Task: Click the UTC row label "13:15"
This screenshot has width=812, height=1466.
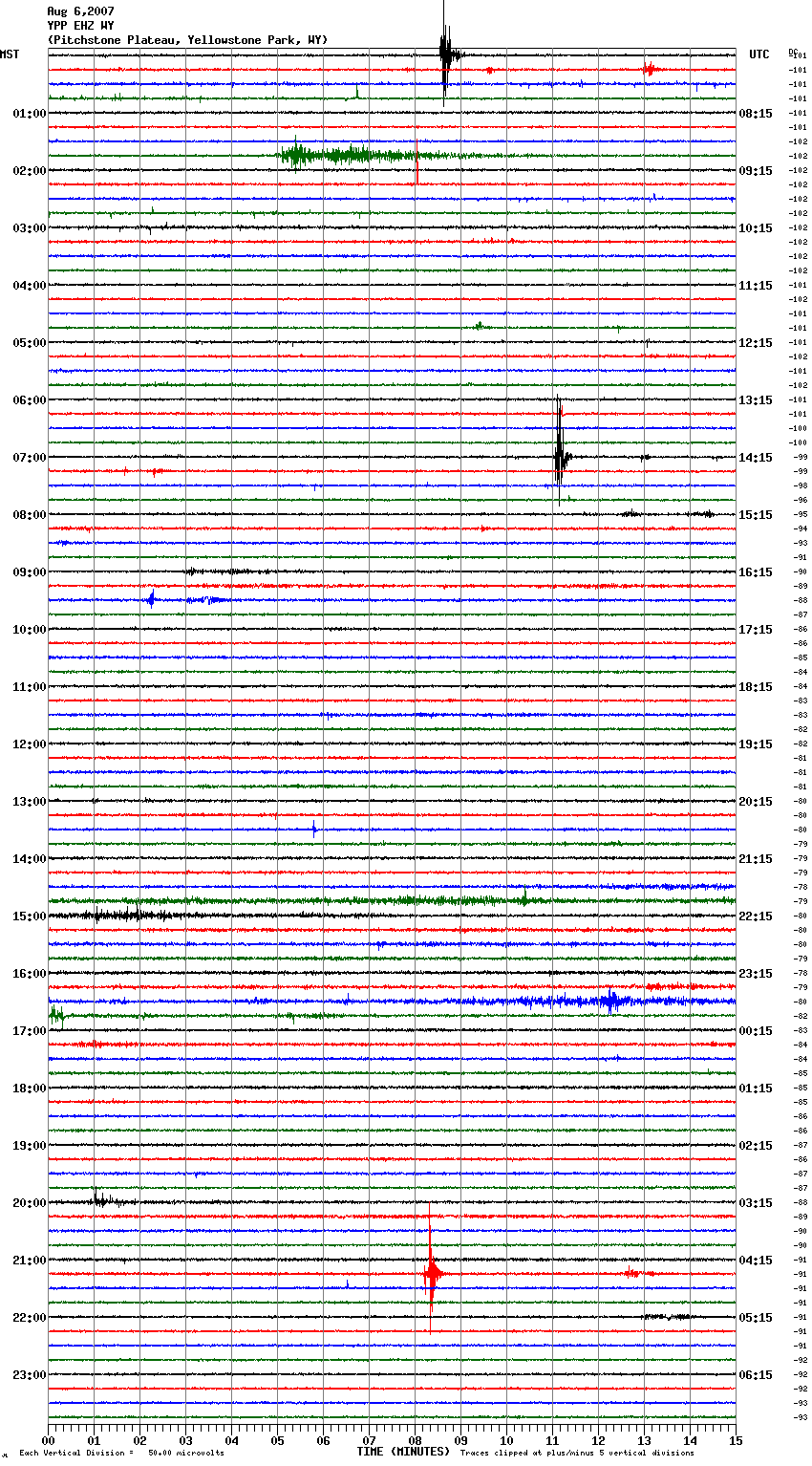Action: (756, 400)
